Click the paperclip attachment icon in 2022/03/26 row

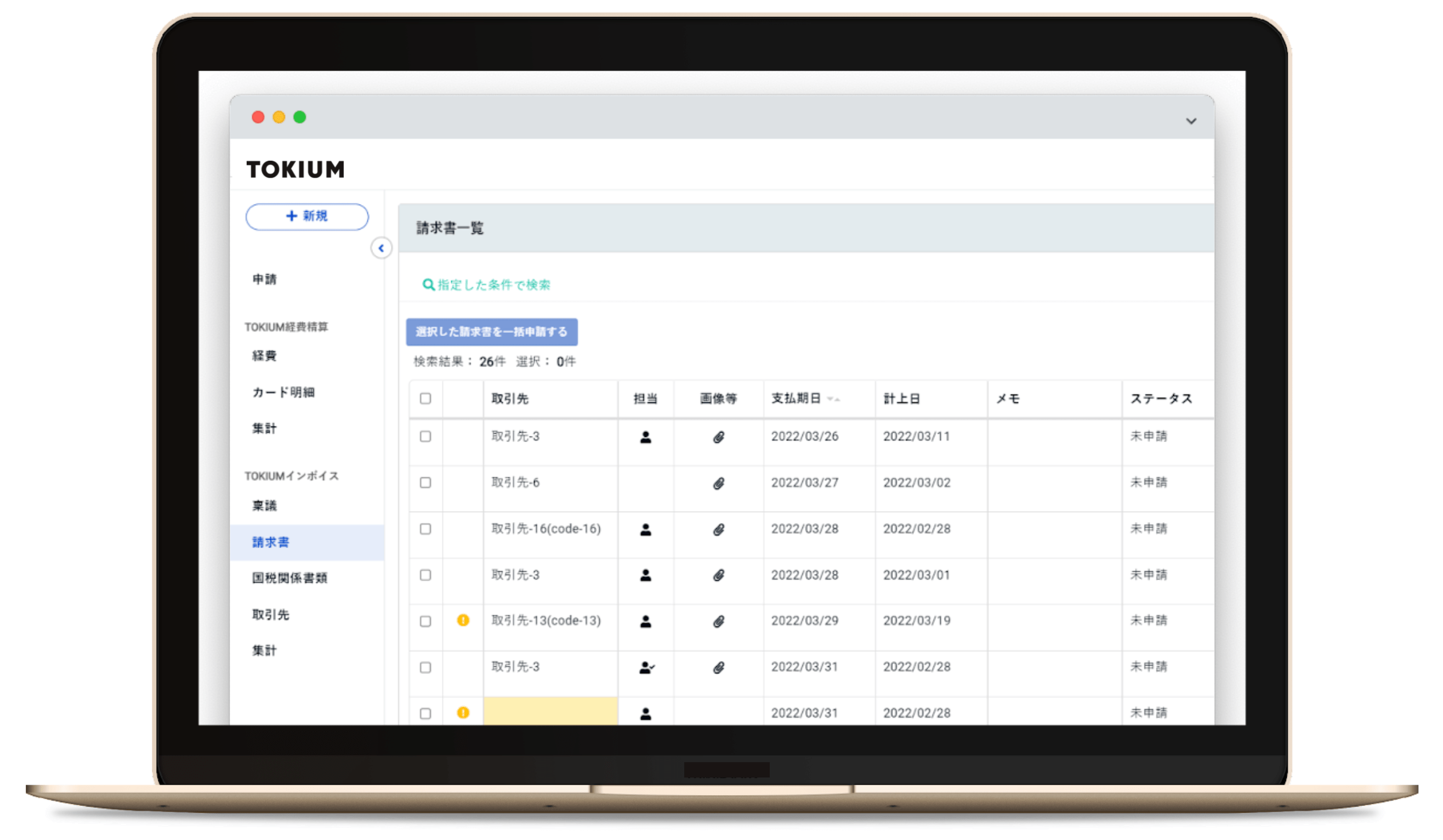[x=719, y=437]
